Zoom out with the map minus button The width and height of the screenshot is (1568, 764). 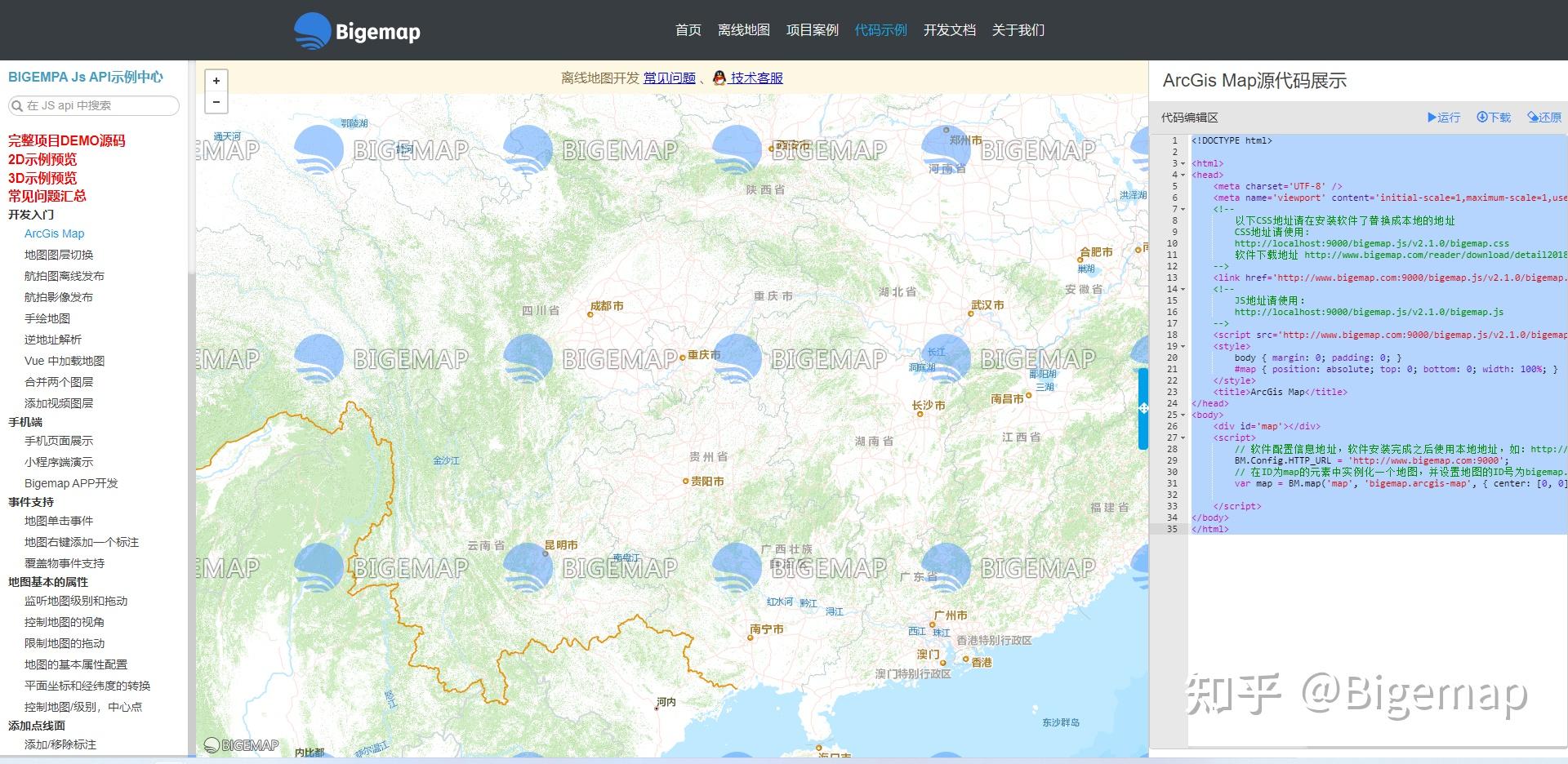[x=216, y=102]
